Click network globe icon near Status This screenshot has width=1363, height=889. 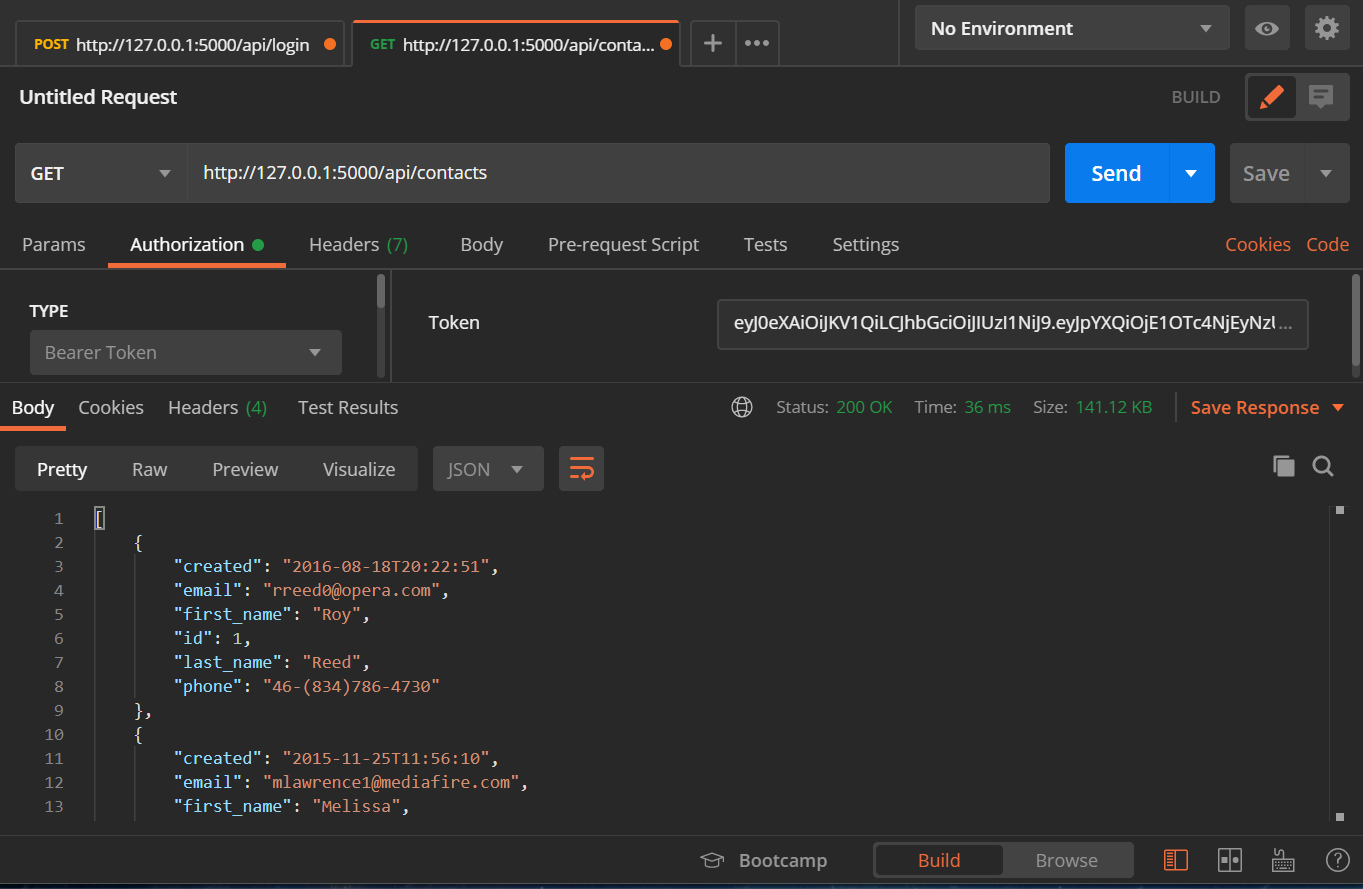[x=742, y=407]
